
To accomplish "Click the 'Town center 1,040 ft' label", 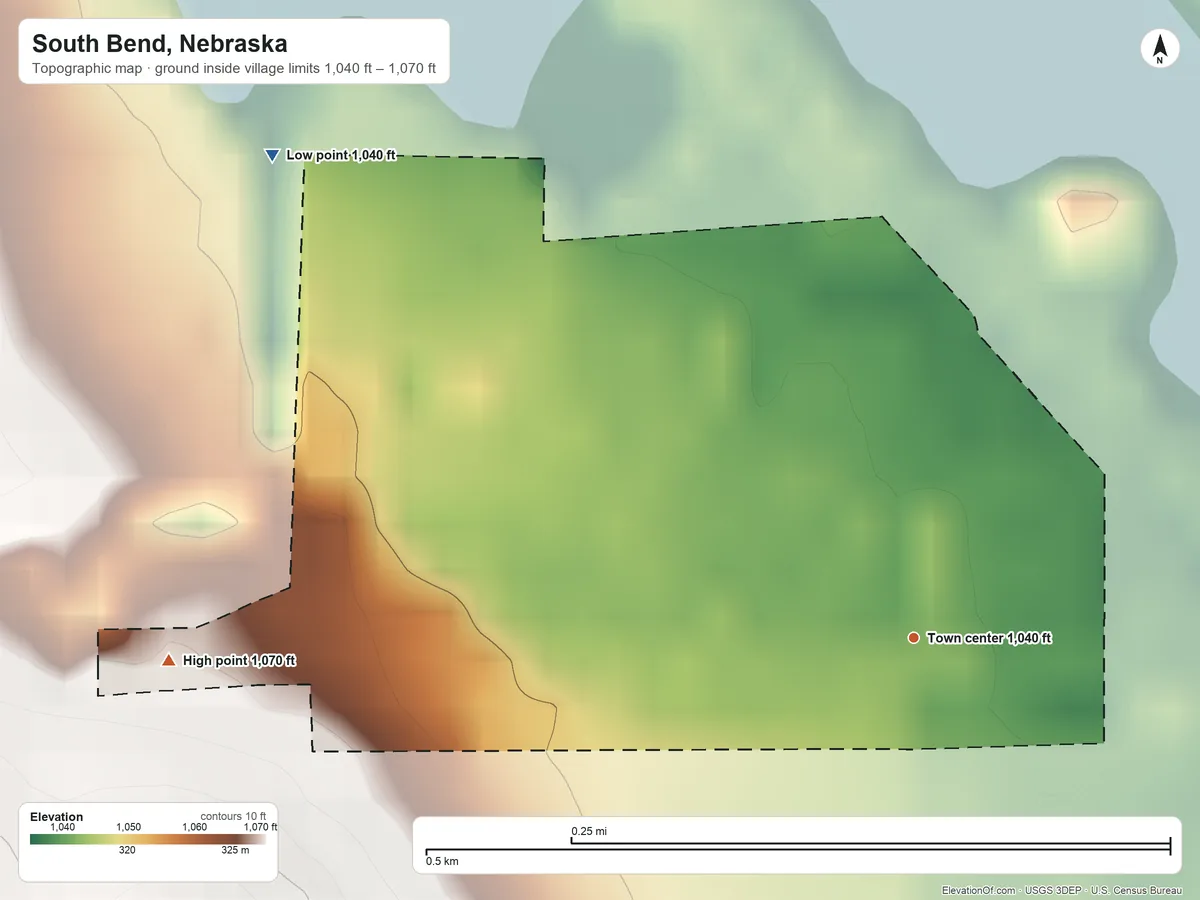I will (989, 638).
